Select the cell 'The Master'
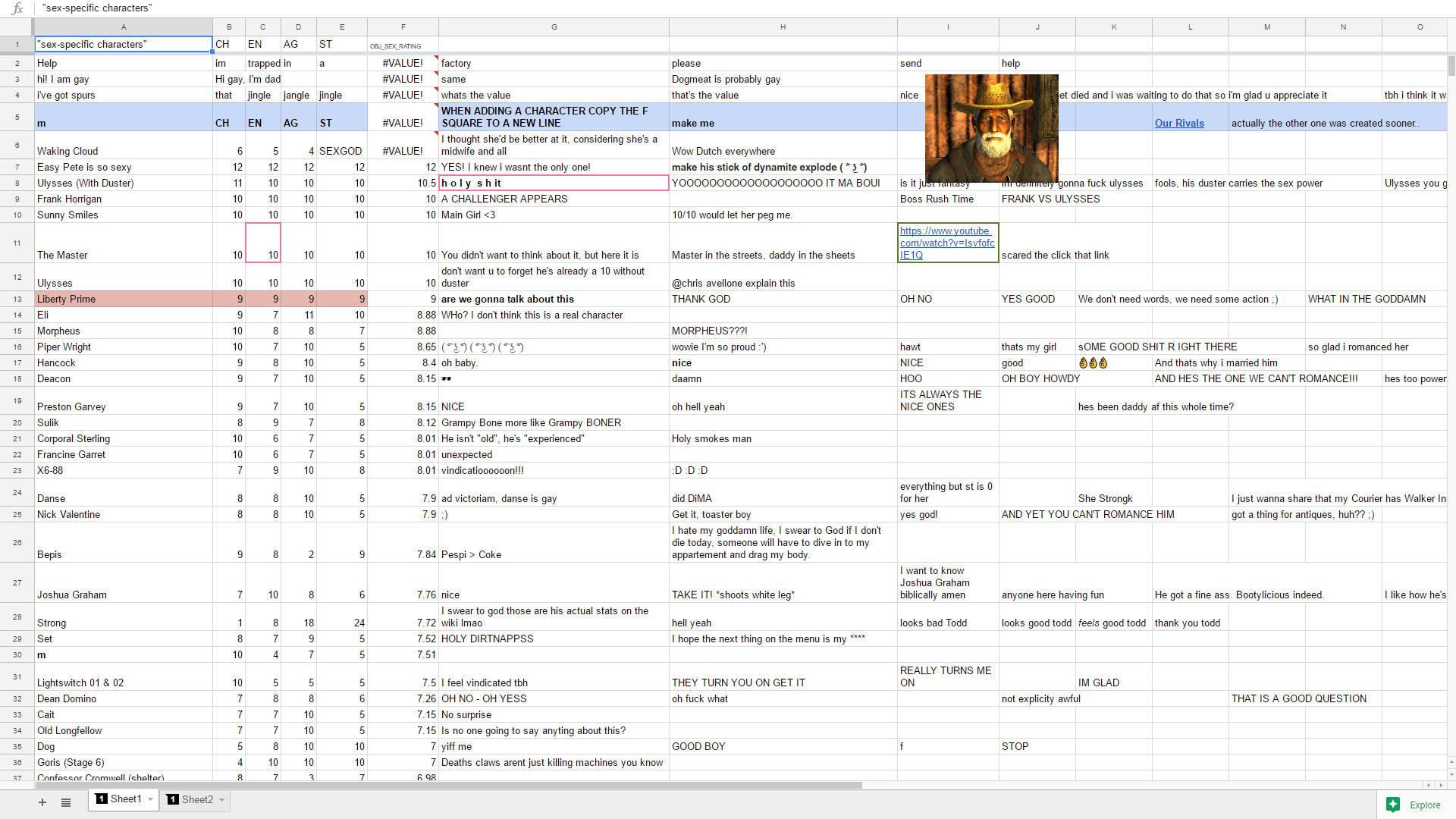The width and height of the screenshot is (1456, 819). pyautogui.click(x=124, y=243)
